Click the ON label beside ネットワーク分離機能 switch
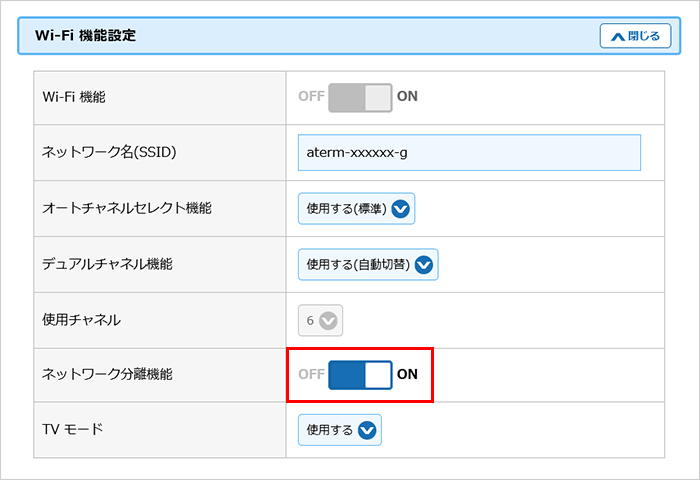Screen dimensions: 700x480 pyautogui.click(x=408, y=375)
